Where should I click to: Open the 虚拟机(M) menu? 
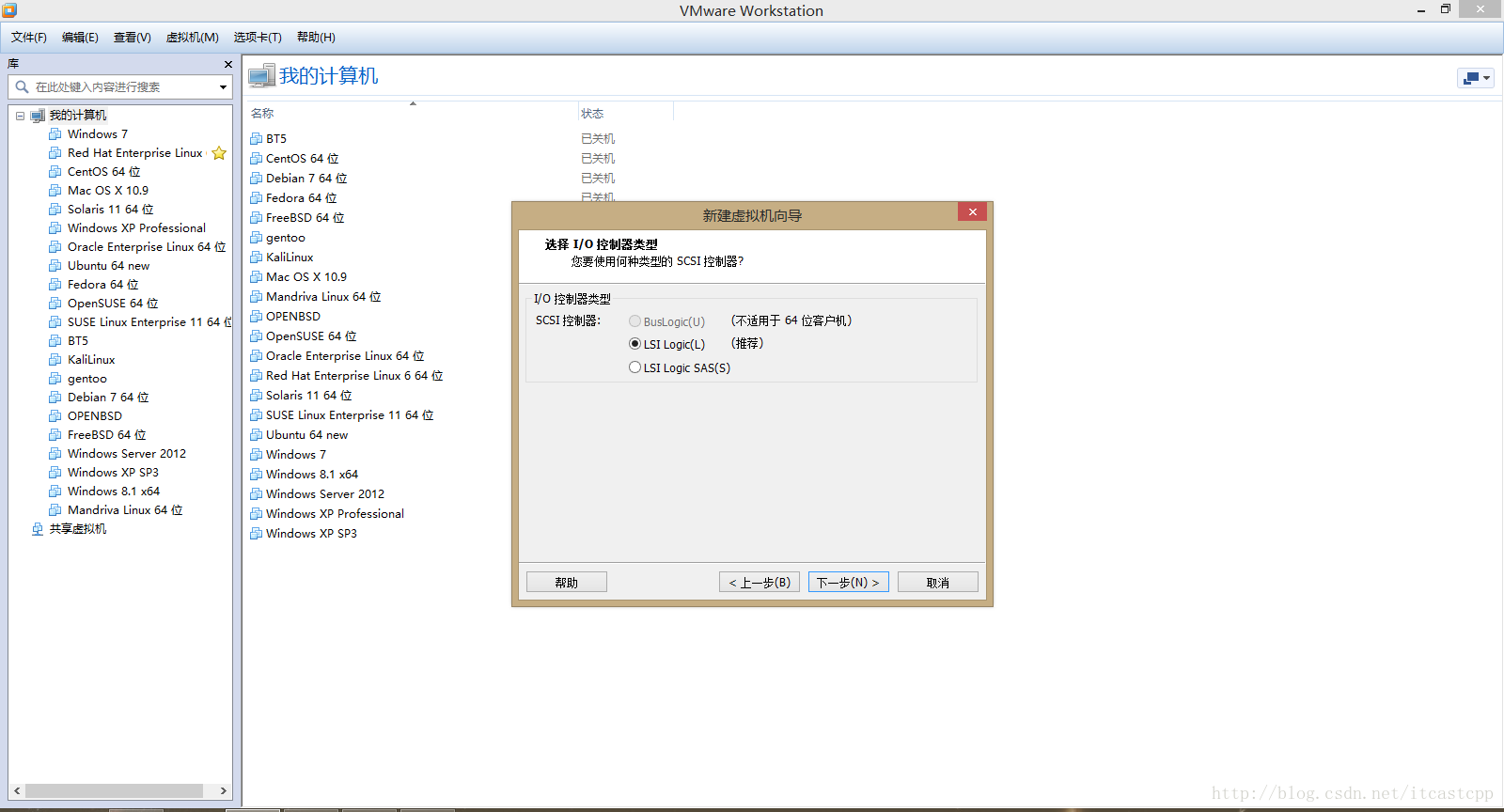(x=192, y=38)
